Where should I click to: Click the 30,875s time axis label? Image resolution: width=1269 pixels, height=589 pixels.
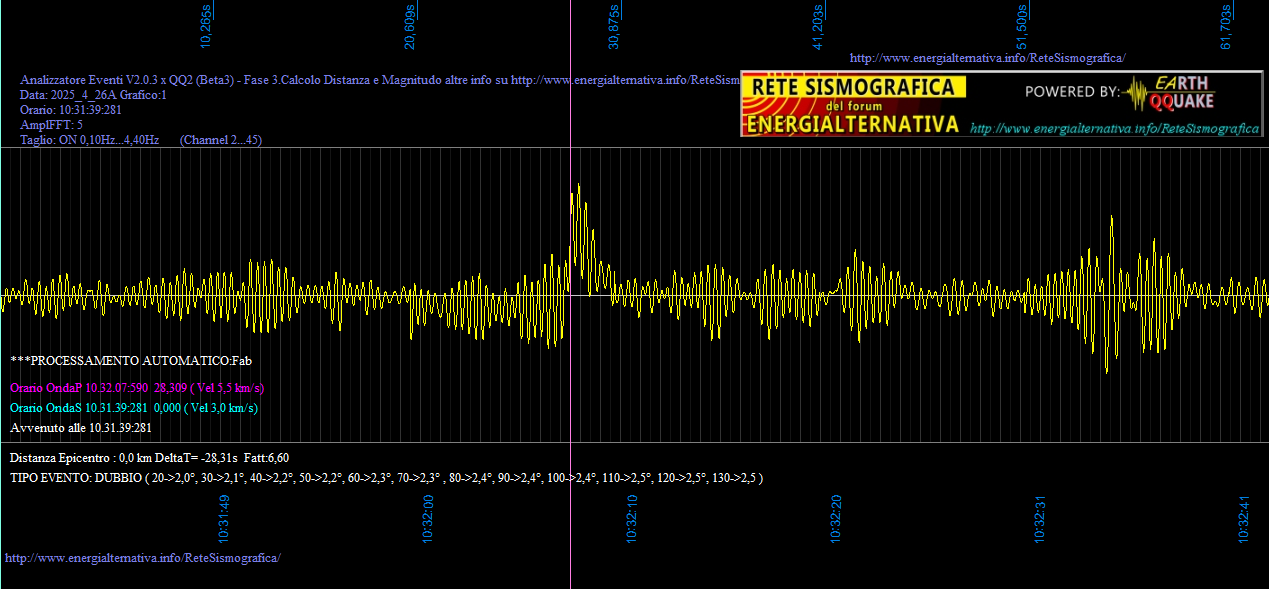(x=614, y=26)
